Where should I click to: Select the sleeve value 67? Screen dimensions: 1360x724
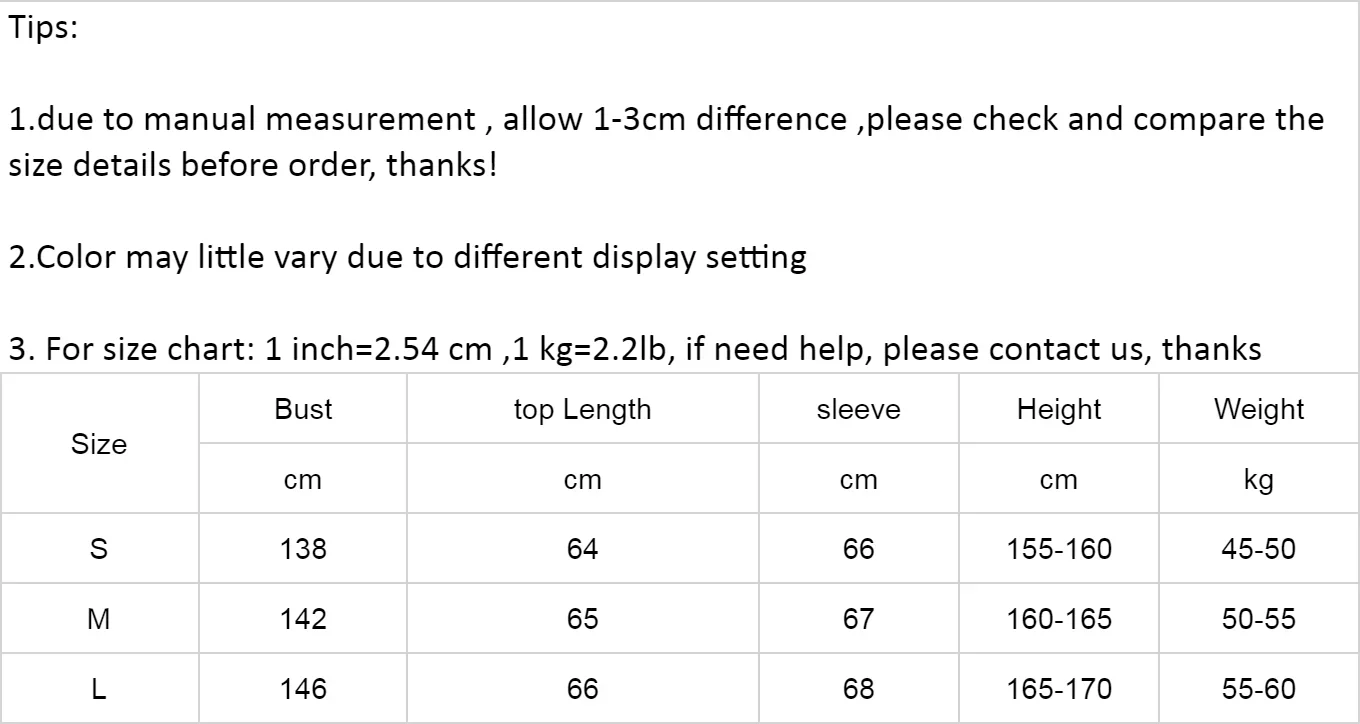point(858,619)
